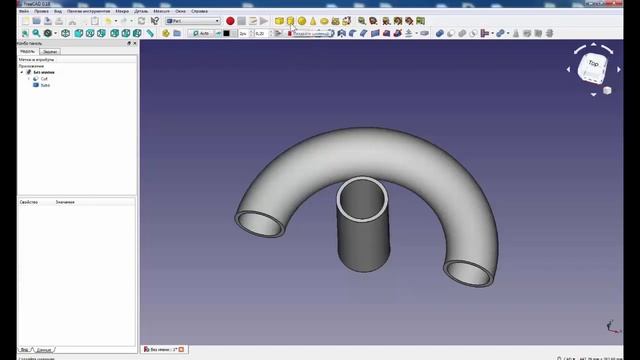Open the Auto snap mode selector
The image size is (640, 360).
[x=200, y=33]
